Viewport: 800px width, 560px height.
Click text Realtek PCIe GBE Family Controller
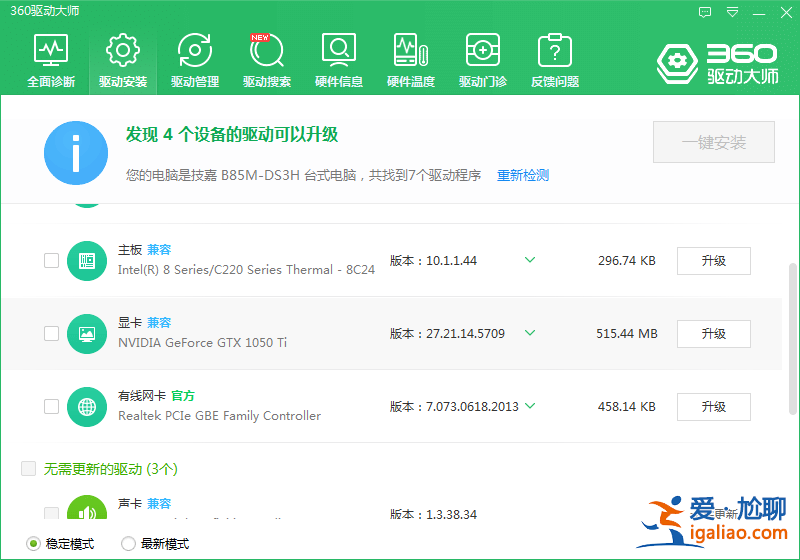pyautogui.click(x=219, y=416)
